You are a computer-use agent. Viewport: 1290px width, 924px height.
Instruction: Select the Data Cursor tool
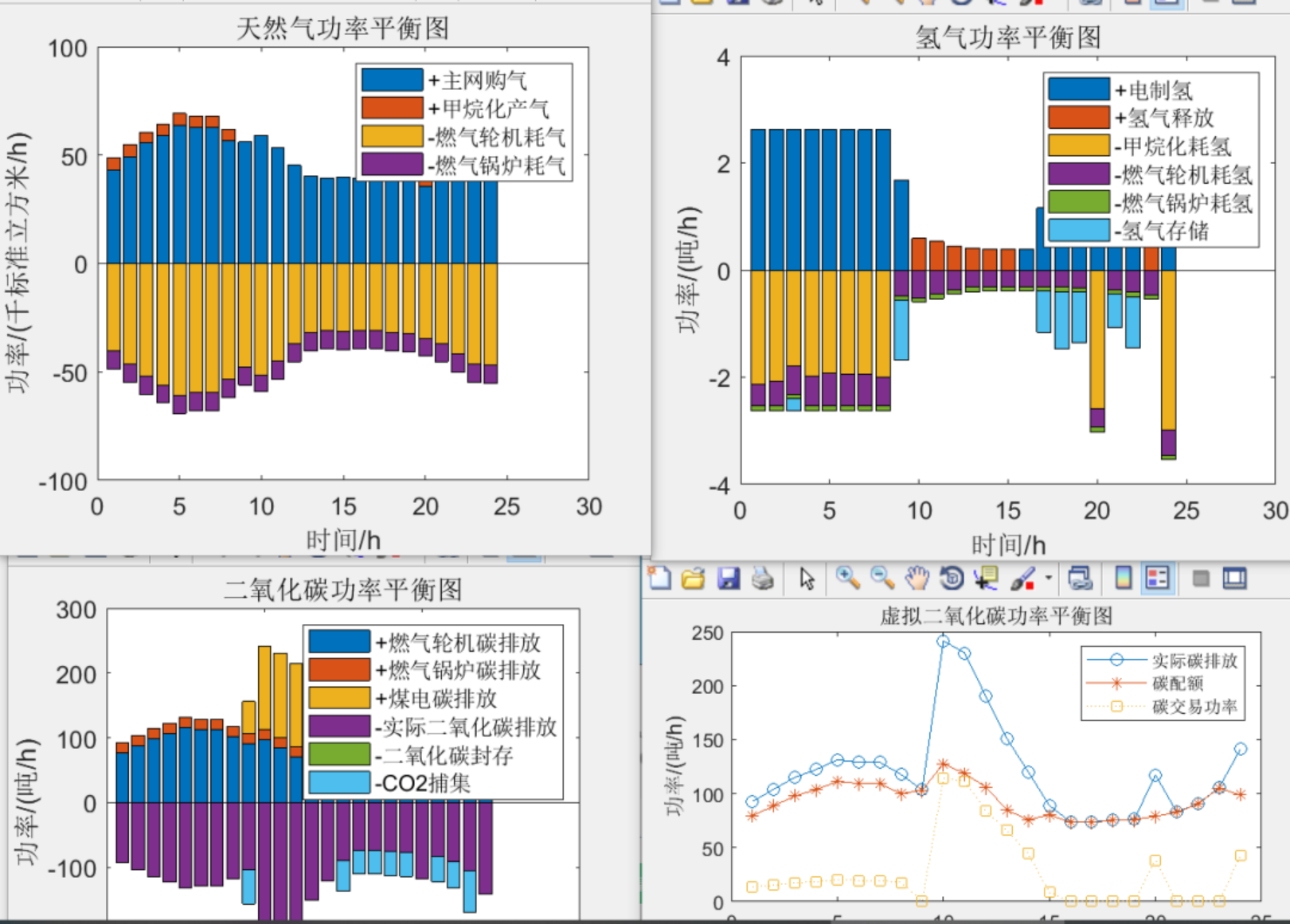(x=986, y=578)
